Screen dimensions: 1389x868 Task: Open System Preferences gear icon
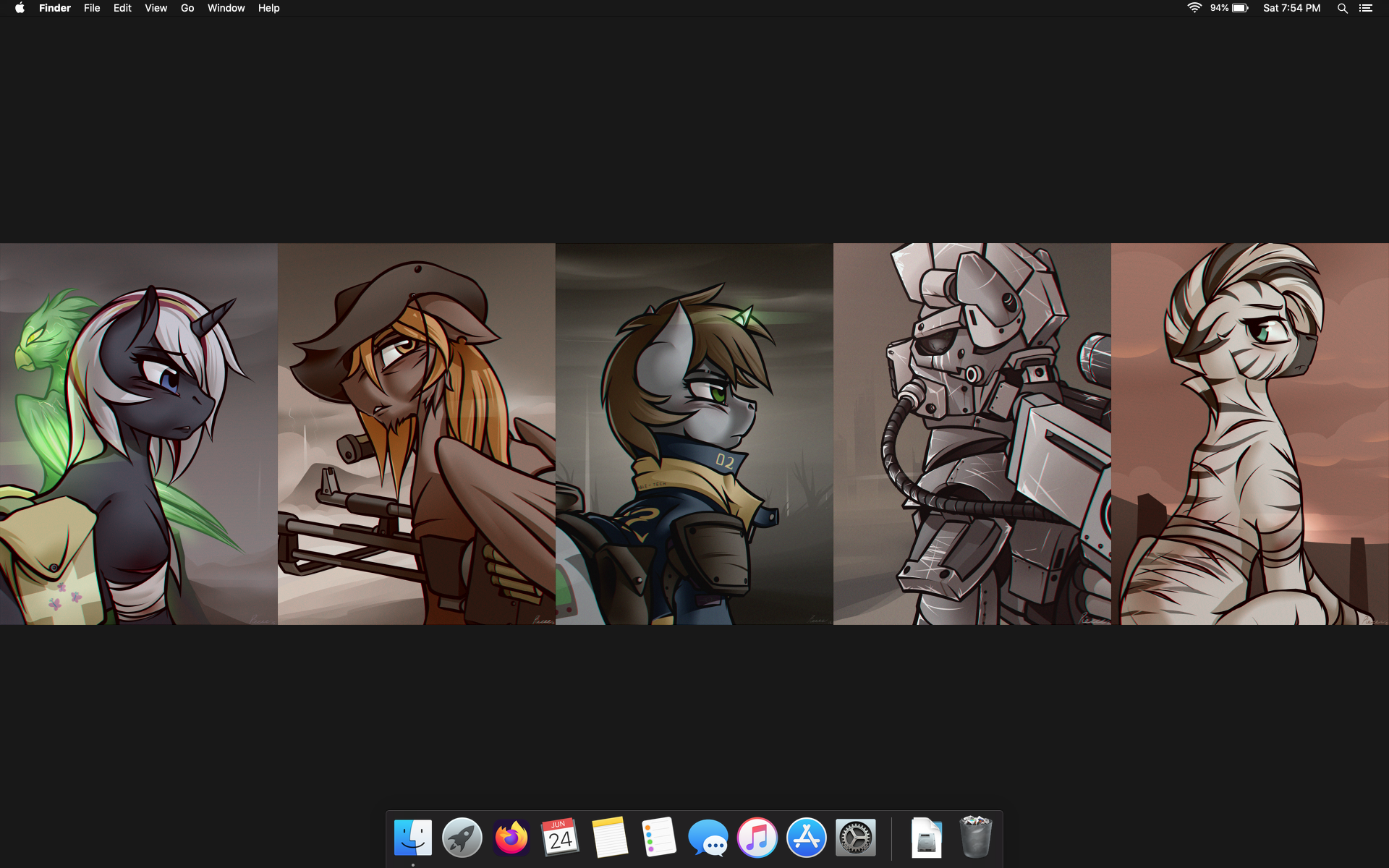tap(856, 838)
